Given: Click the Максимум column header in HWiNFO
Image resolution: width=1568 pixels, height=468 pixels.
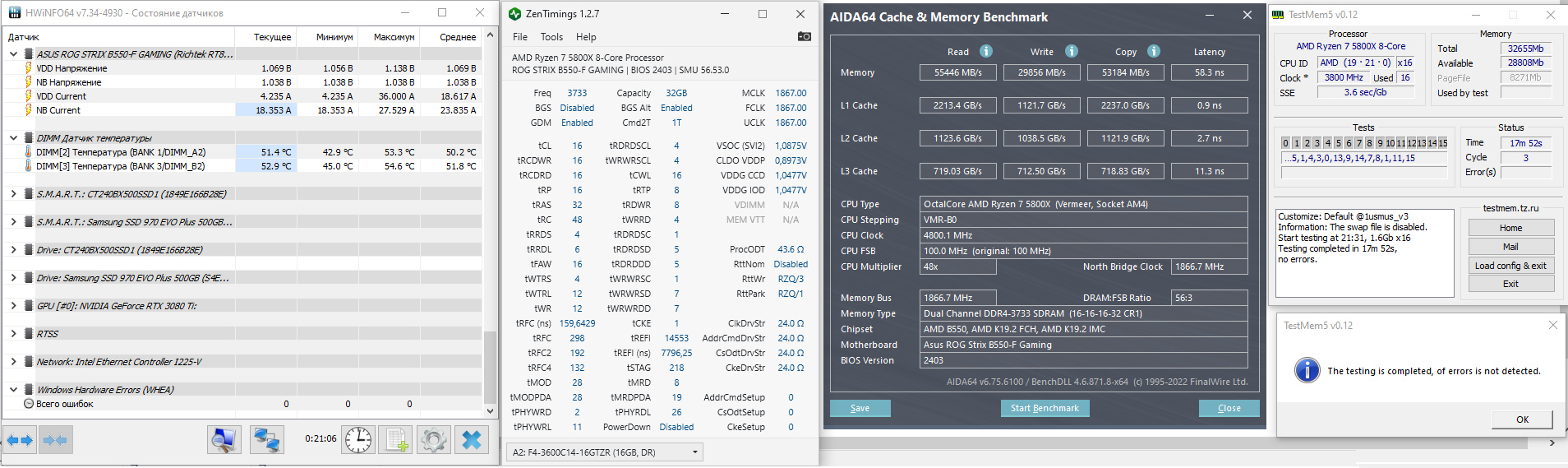Looking at the screenshot, I should pos(389,37).
